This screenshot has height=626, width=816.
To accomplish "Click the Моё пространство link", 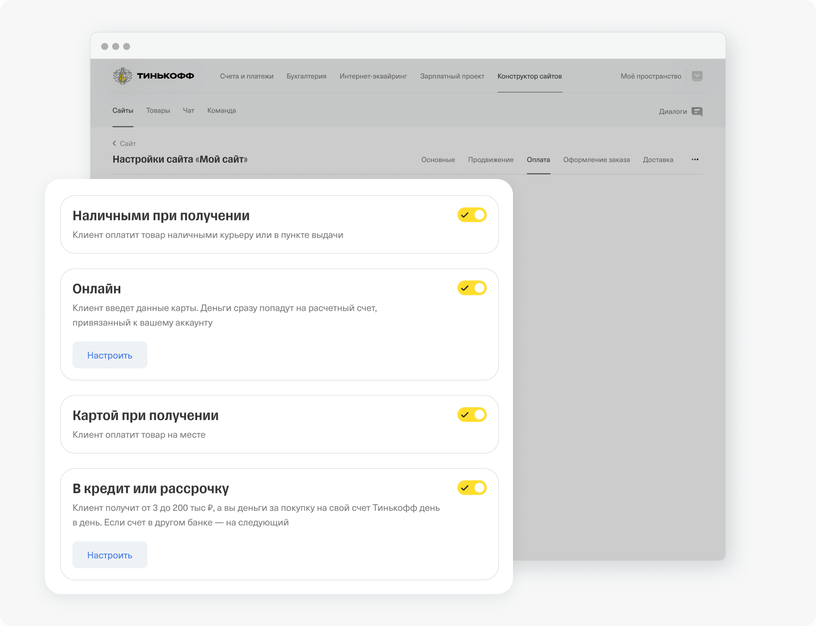I will click(651, 76).
